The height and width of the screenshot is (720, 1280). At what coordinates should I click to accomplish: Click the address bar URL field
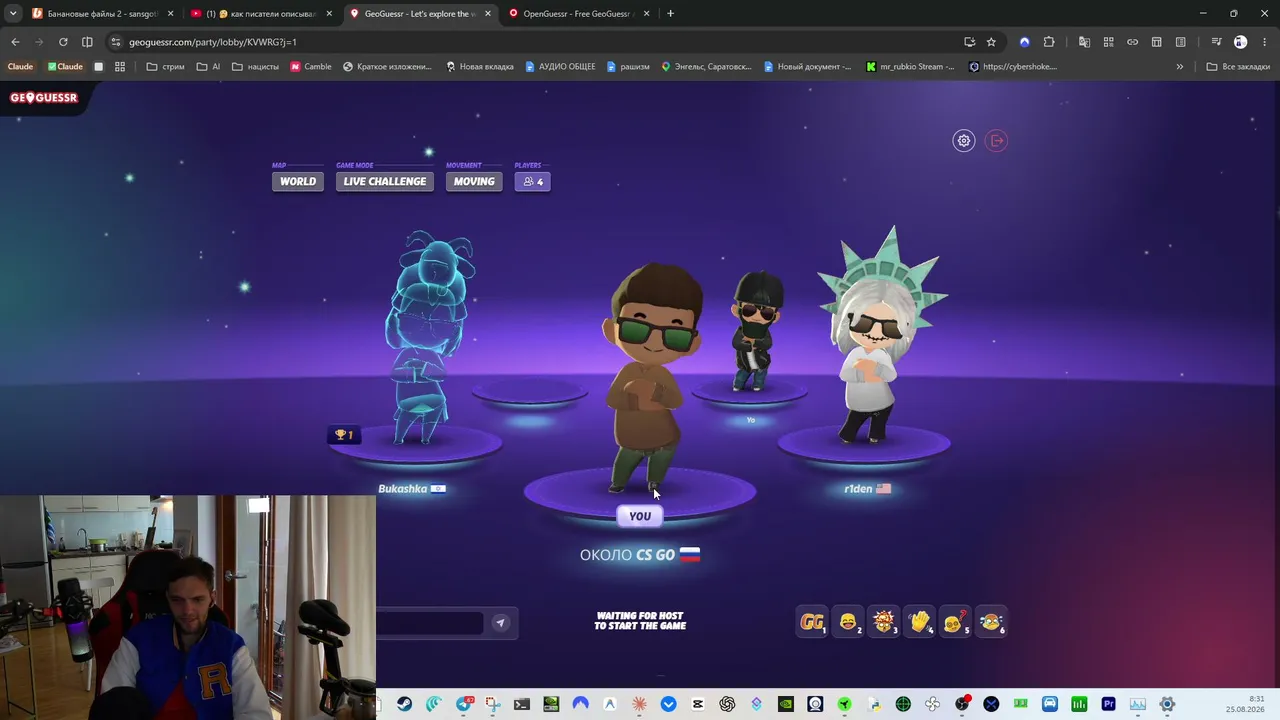pyautogui.click(x=540, y=42)
